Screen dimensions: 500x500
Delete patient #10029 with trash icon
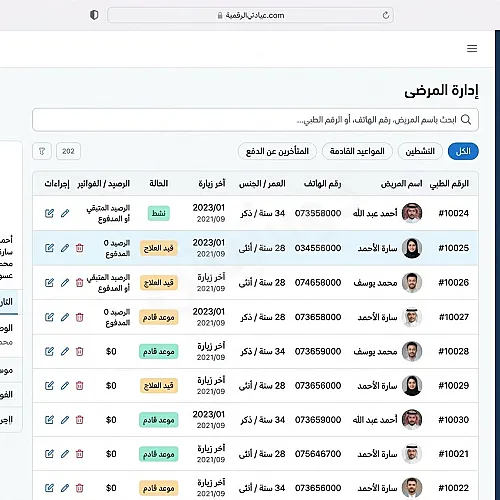[79, 386]
